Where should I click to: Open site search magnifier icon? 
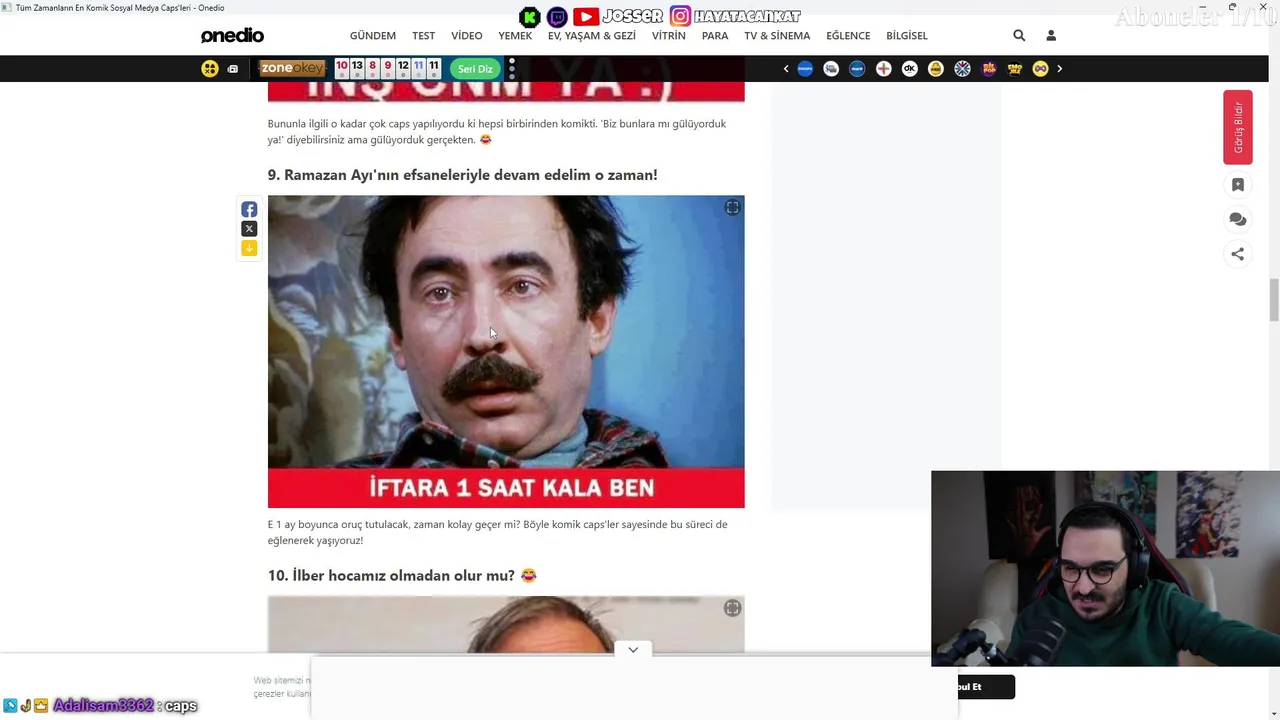1019,35
